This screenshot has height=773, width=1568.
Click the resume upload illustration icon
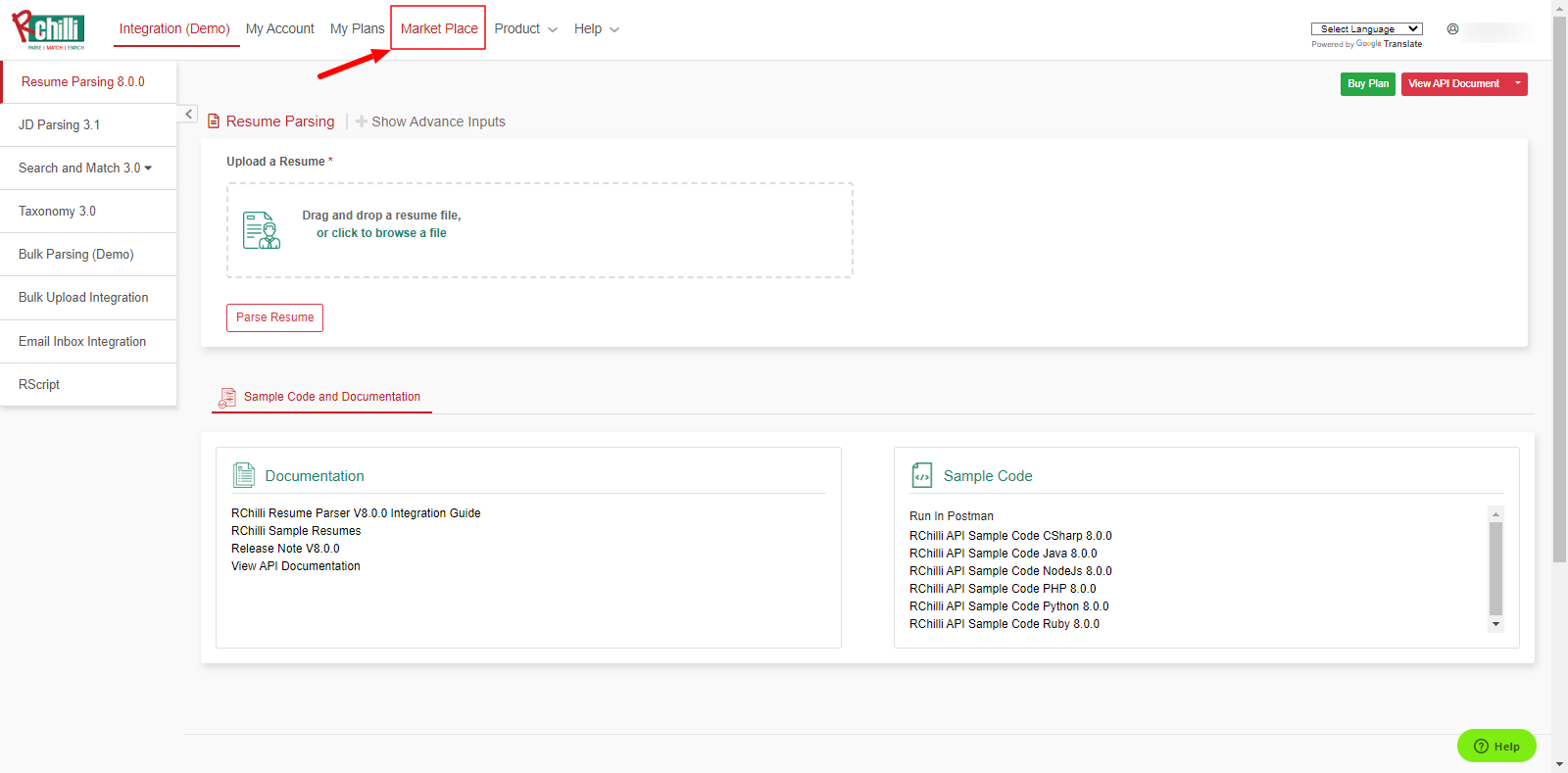click(x=262, y=230)
